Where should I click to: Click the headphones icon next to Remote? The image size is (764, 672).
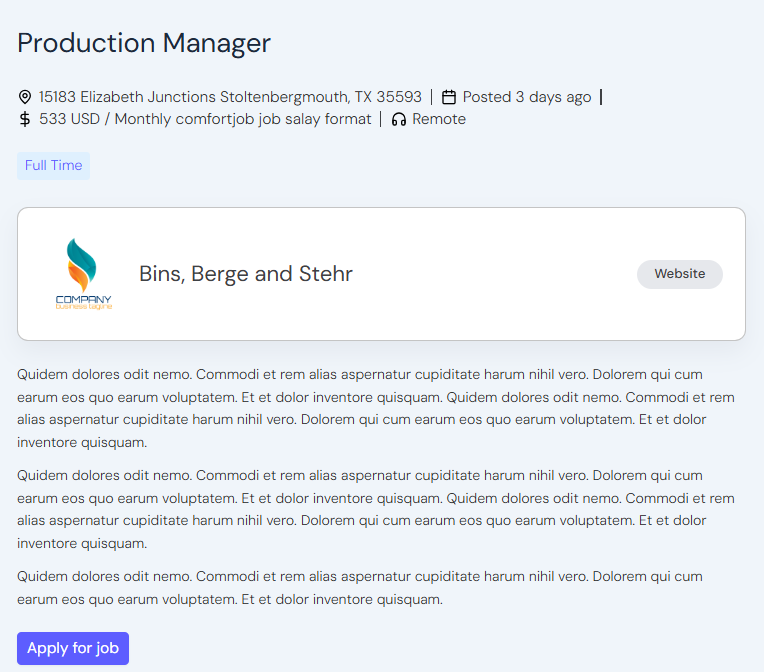(399, 119)
